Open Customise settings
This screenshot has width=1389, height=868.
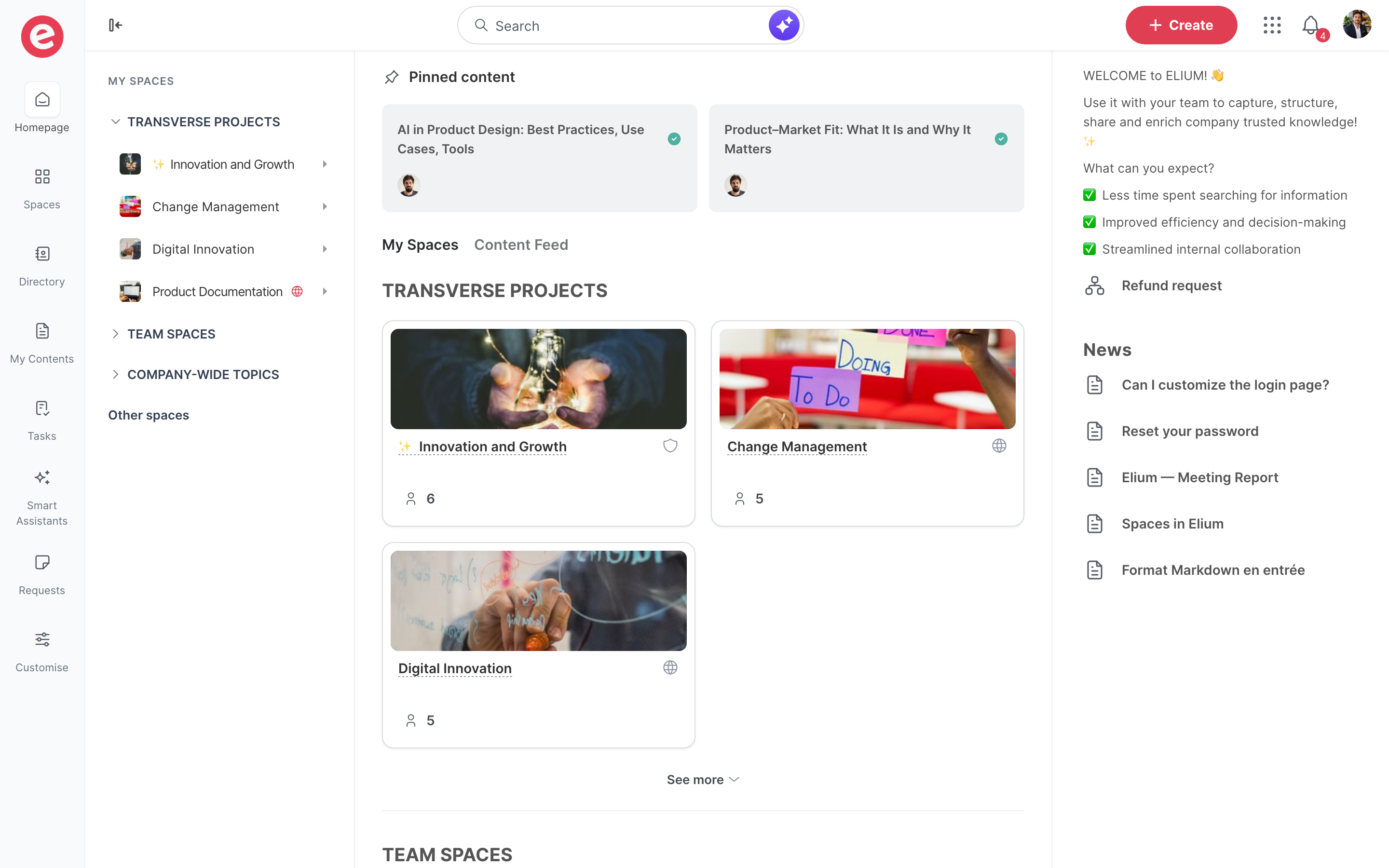tap(42, 651)
